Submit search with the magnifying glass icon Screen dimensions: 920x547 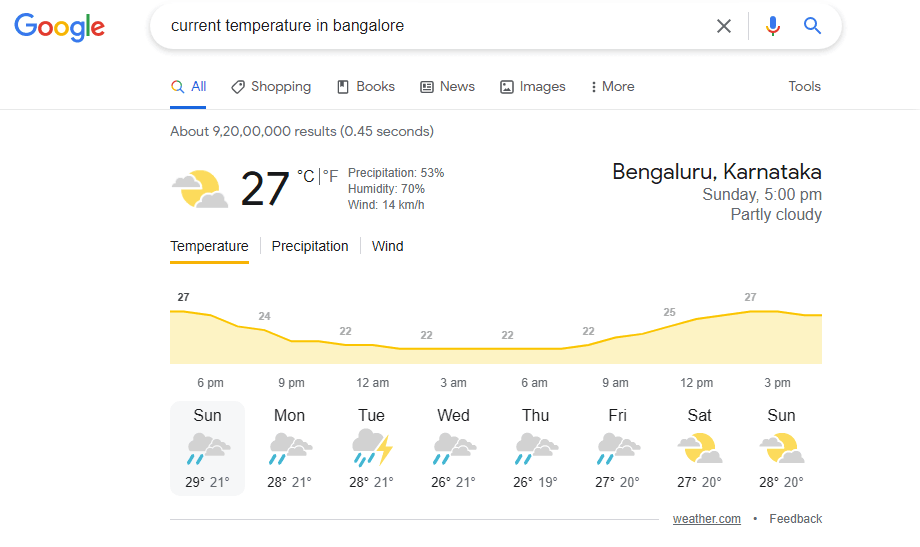tap(812, 26)
